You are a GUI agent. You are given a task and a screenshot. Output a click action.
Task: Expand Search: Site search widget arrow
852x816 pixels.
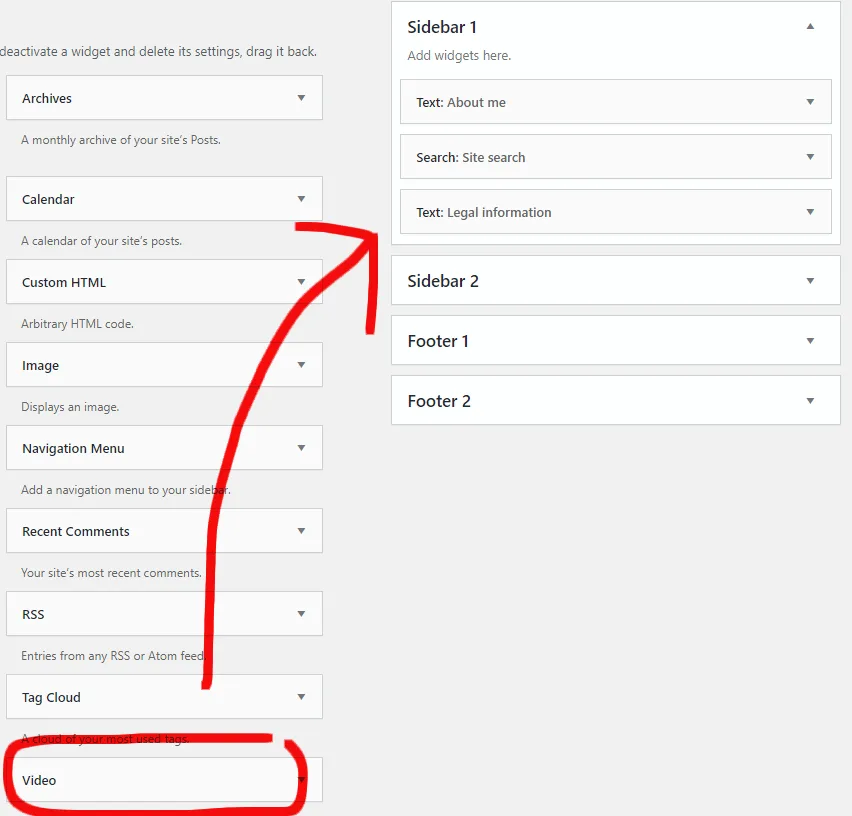tap(810, 157)
